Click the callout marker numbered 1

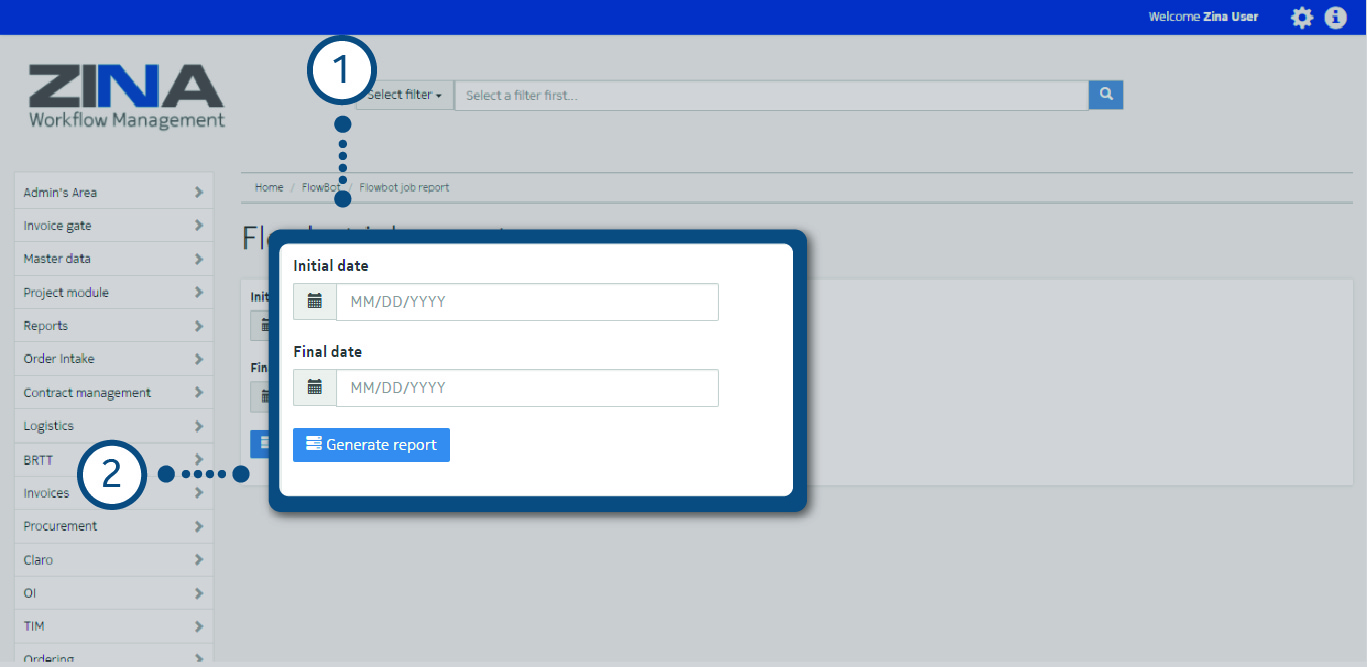pos(342,72)
